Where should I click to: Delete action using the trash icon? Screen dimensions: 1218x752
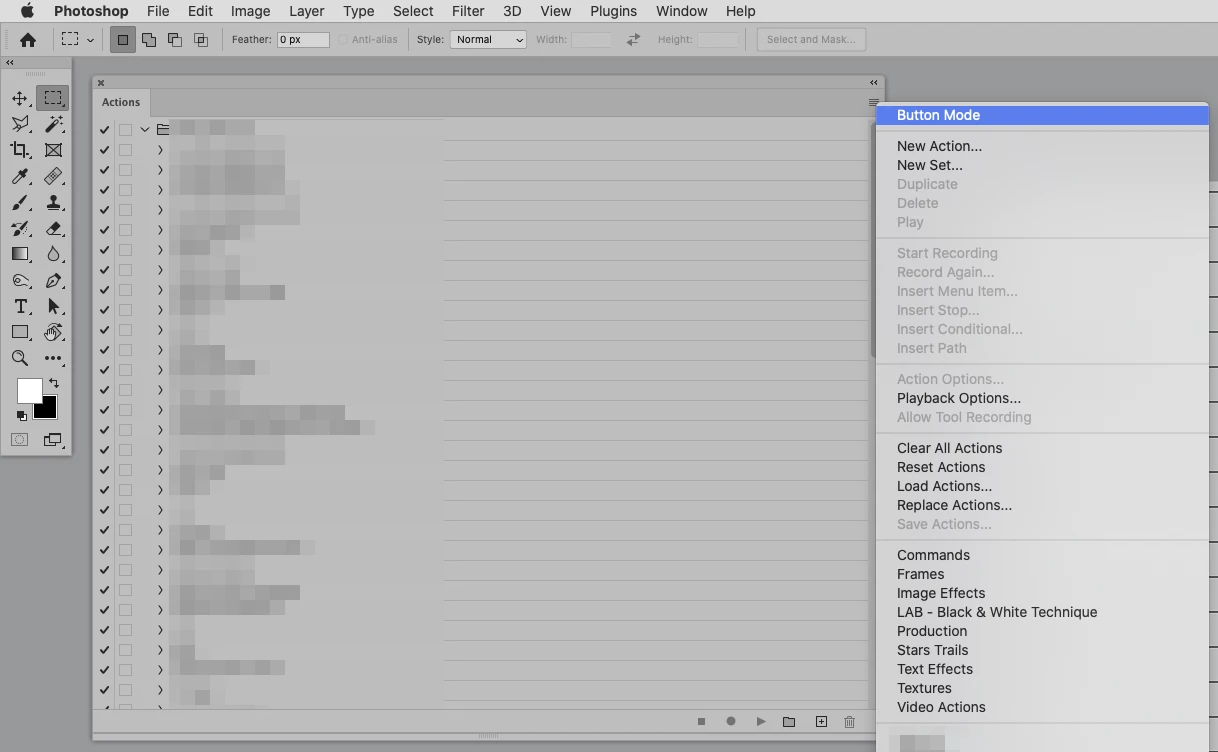click(x=850, y=721)
